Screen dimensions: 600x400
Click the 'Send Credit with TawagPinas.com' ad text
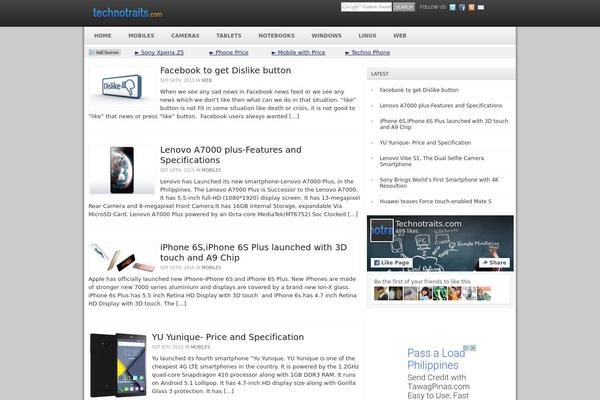(x=439, y=382)
